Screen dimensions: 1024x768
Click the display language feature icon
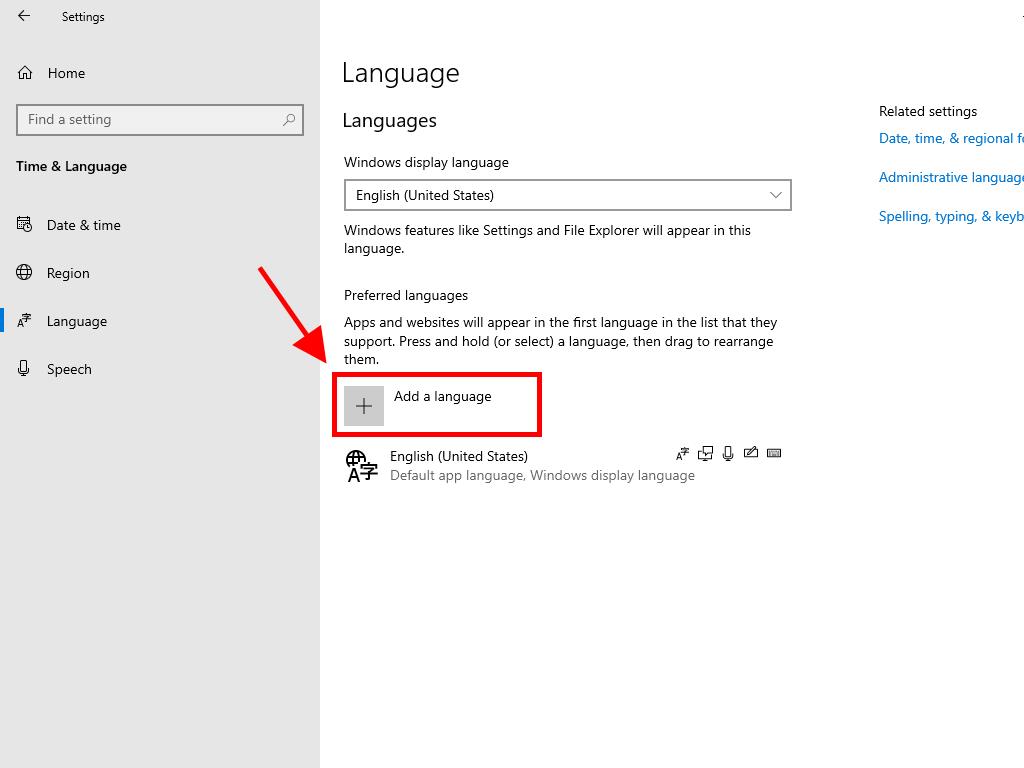point(682,453)
